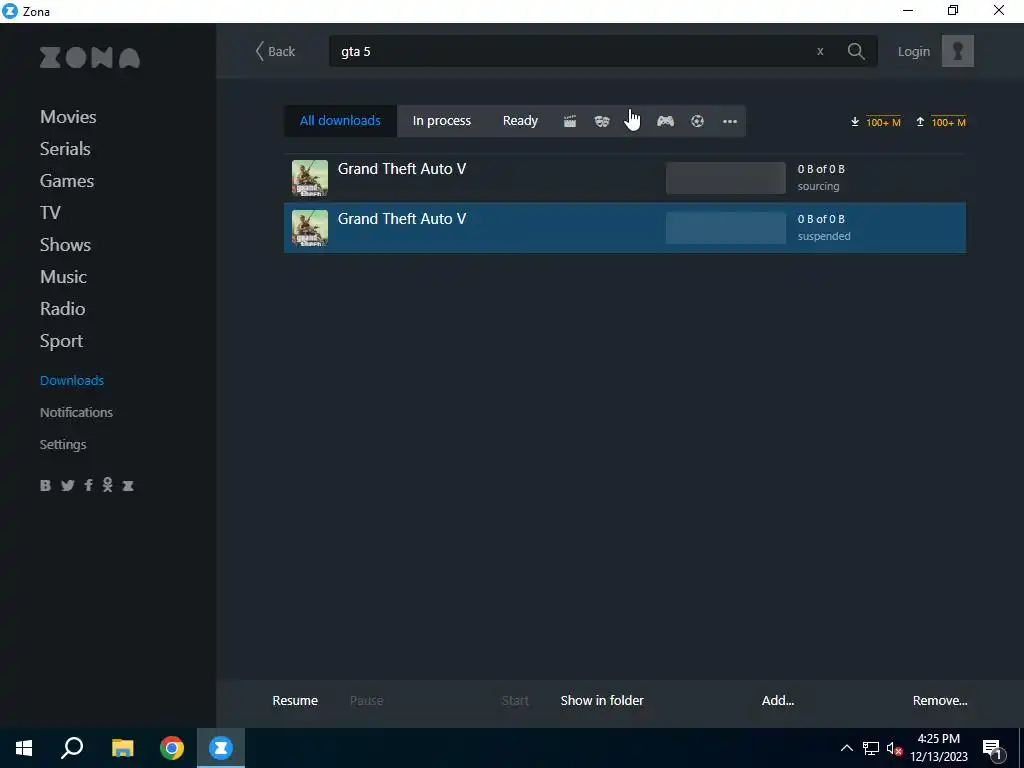Click the muted volume tray icon
Image resolution: width=1024 pixels, height=768 pixels.
(894, 748)
